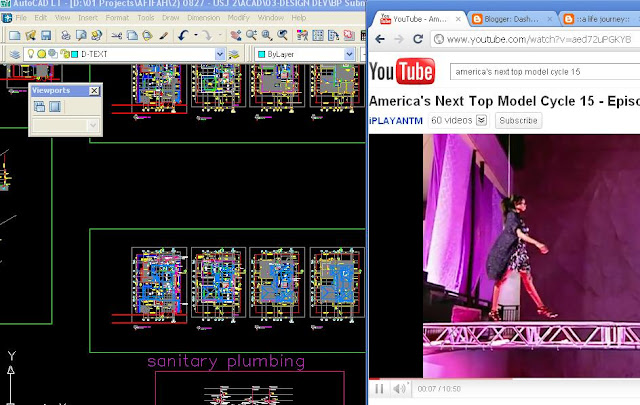Select the sanitary plumbing text in the drawing
Image resolution: width=640 pixels, height=405 pixels.
click(226, 362)
